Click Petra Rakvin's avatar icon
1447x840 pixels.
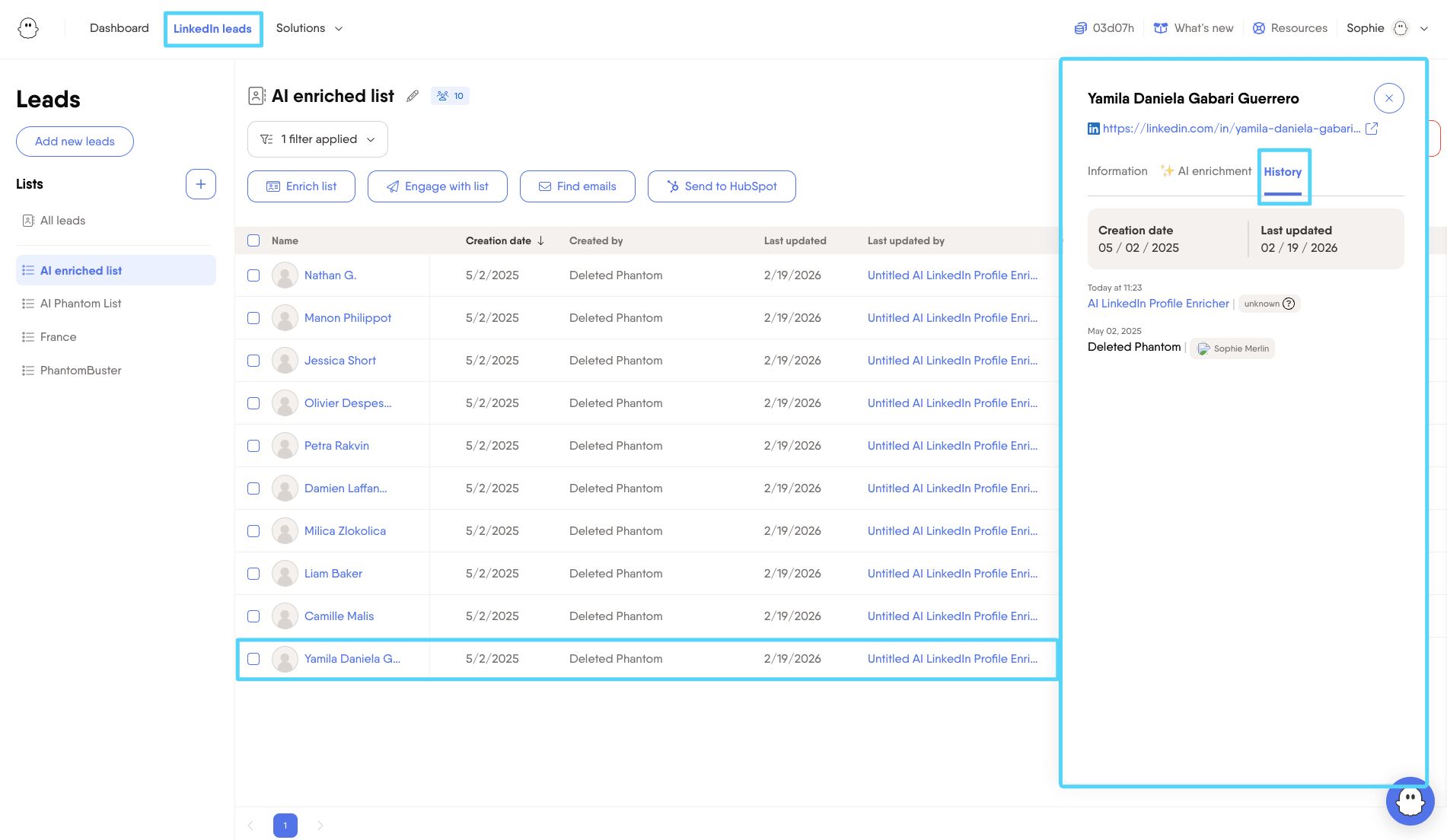(285, 446)
